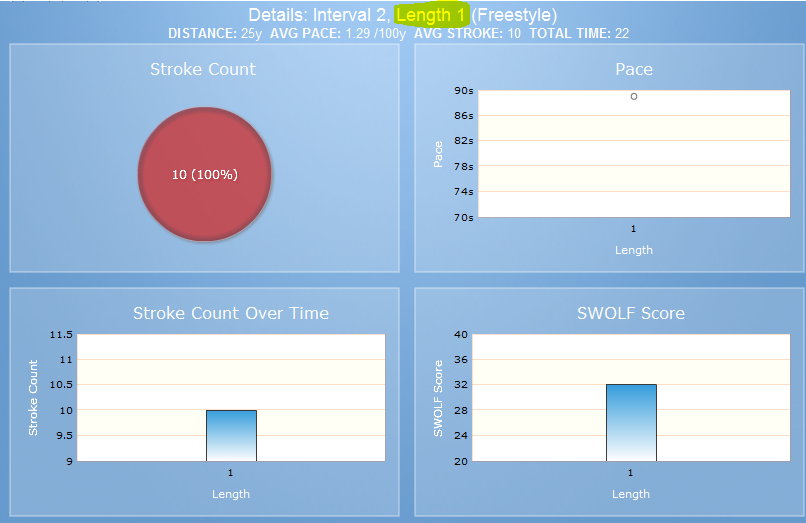Click the 'DISTANCE: 25y' stat

215,33
